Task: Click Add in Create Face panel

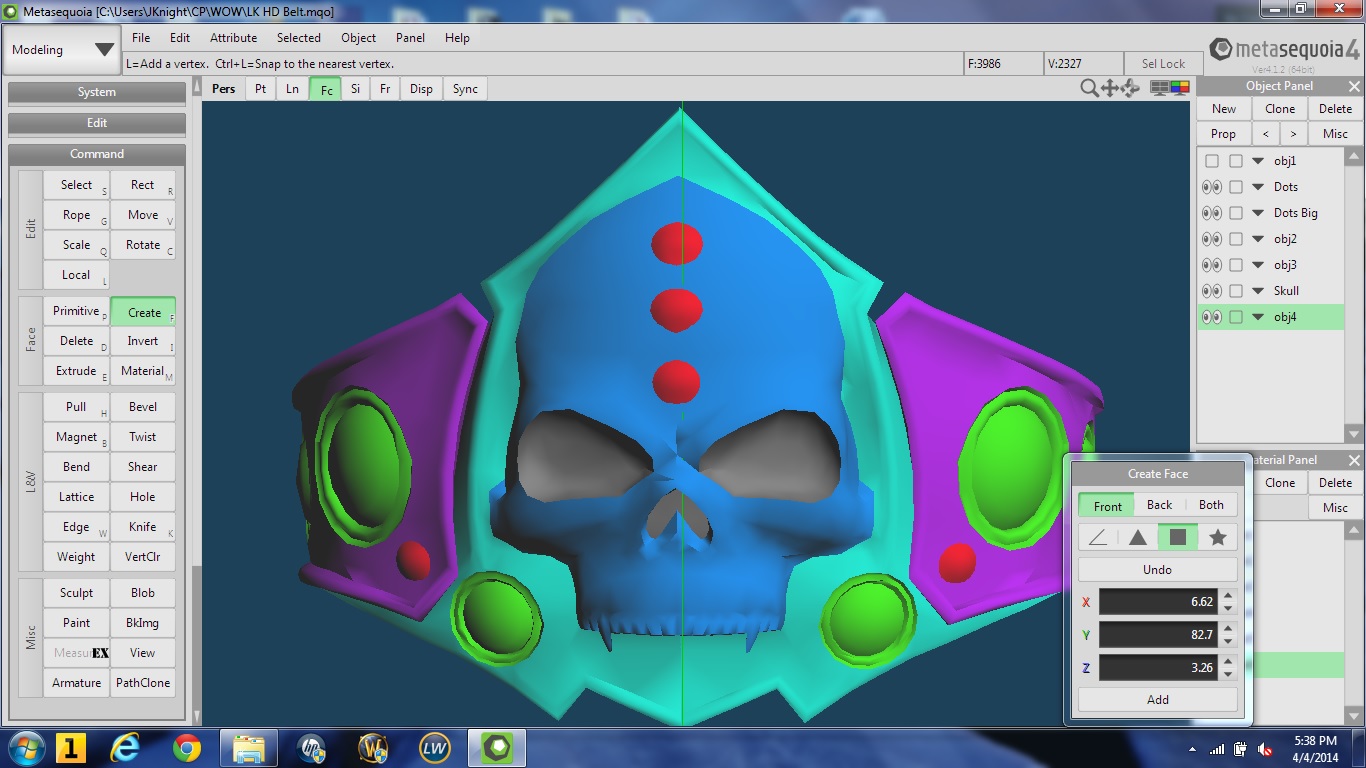Action: tap(1157, 700)
